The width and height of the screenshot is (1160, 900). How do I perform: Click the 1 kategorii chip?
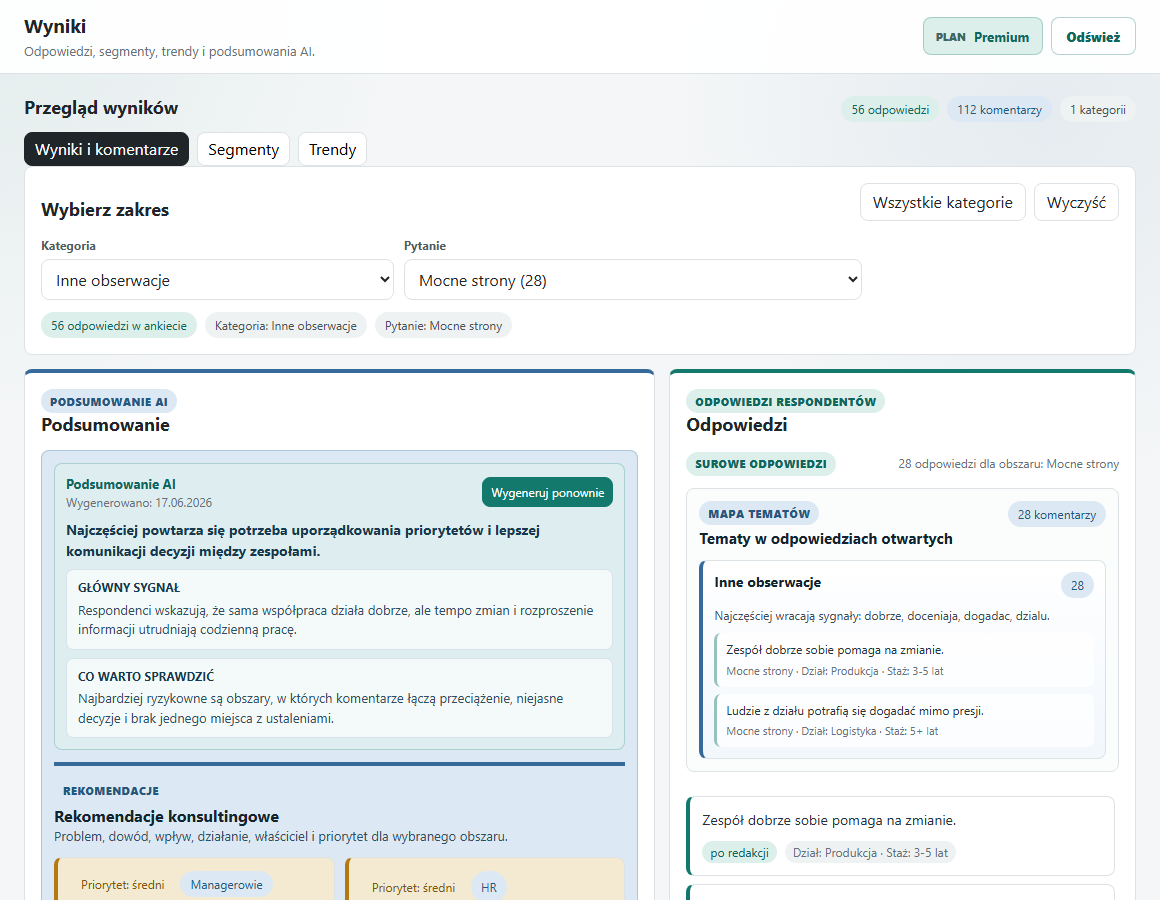(x=1097, y=109)
